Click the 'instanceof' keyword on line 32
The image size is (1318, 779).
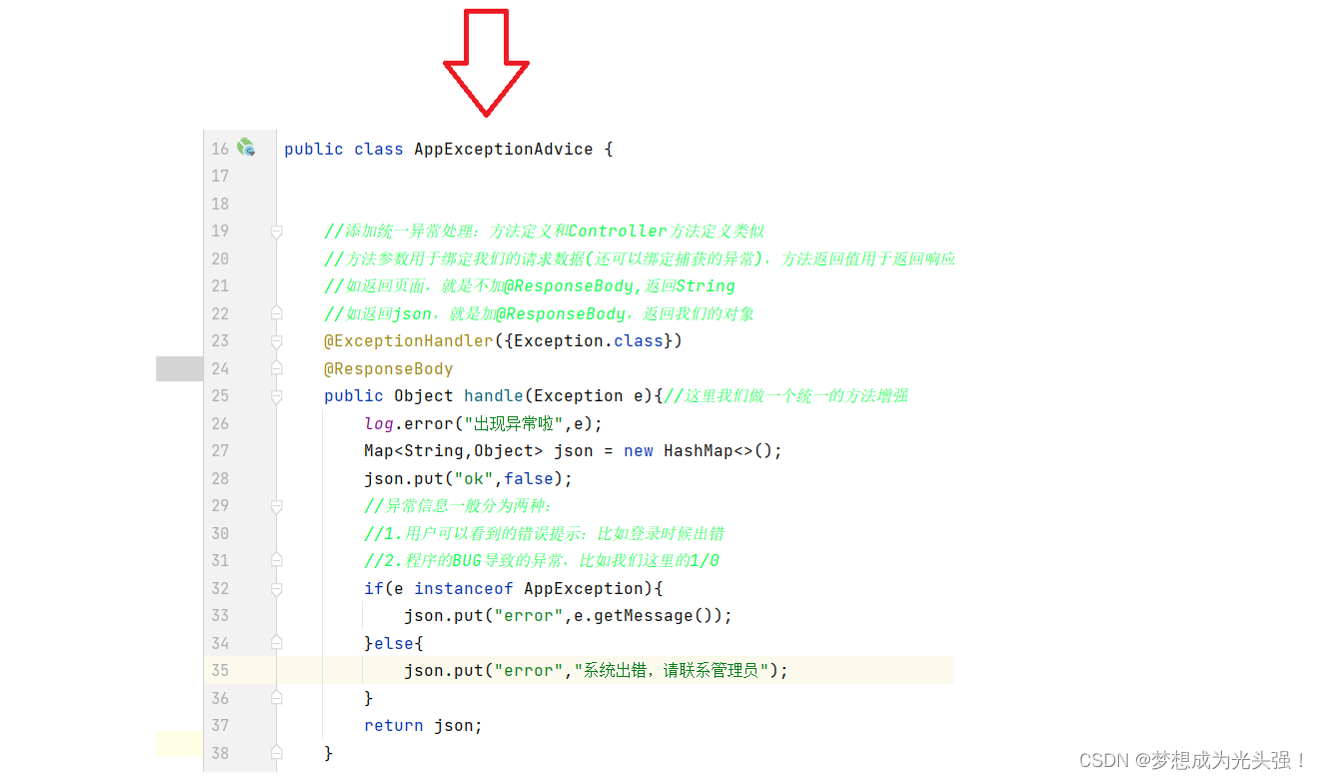463,588
